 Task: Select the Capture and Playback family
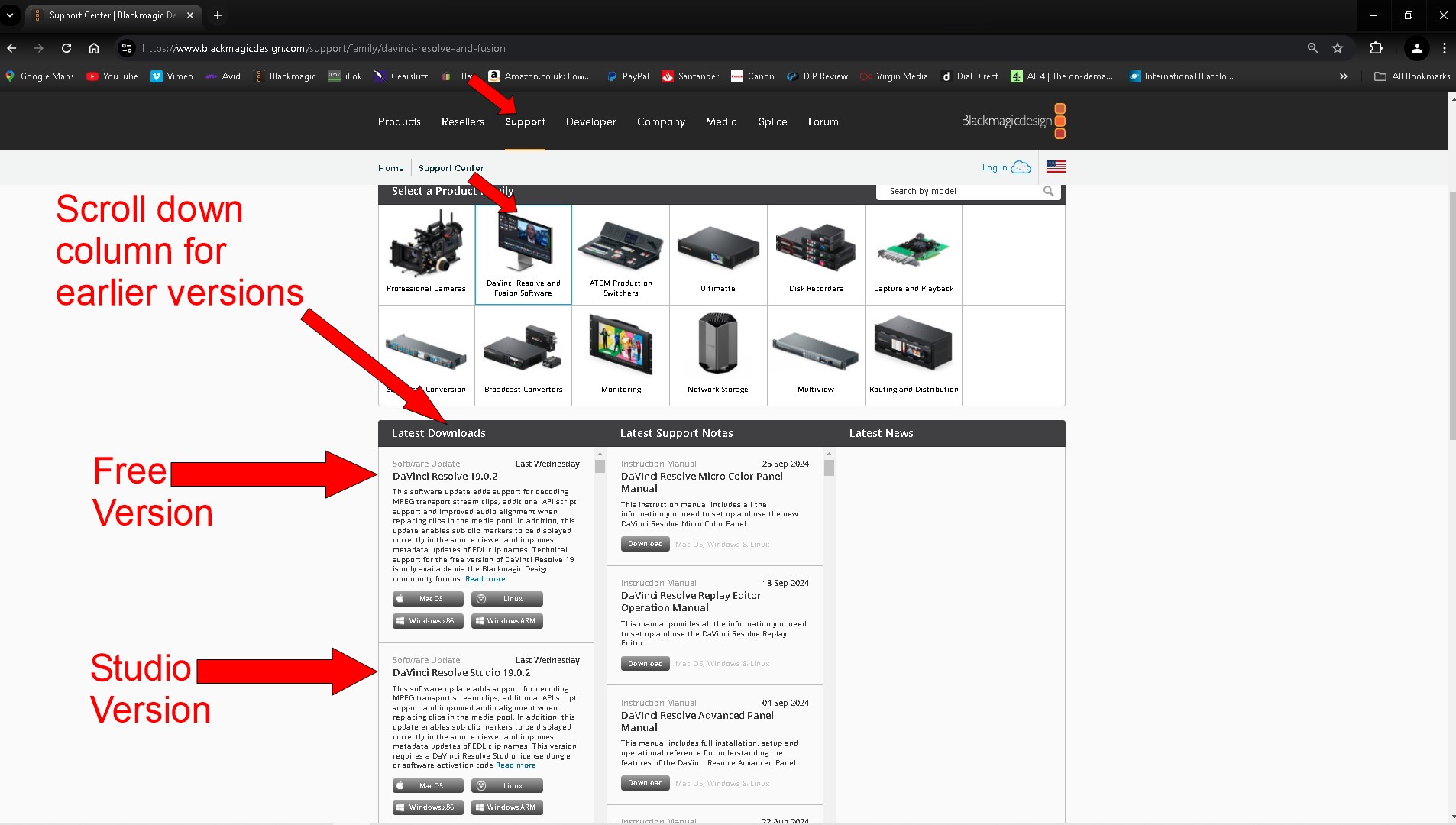click(914, 254)
